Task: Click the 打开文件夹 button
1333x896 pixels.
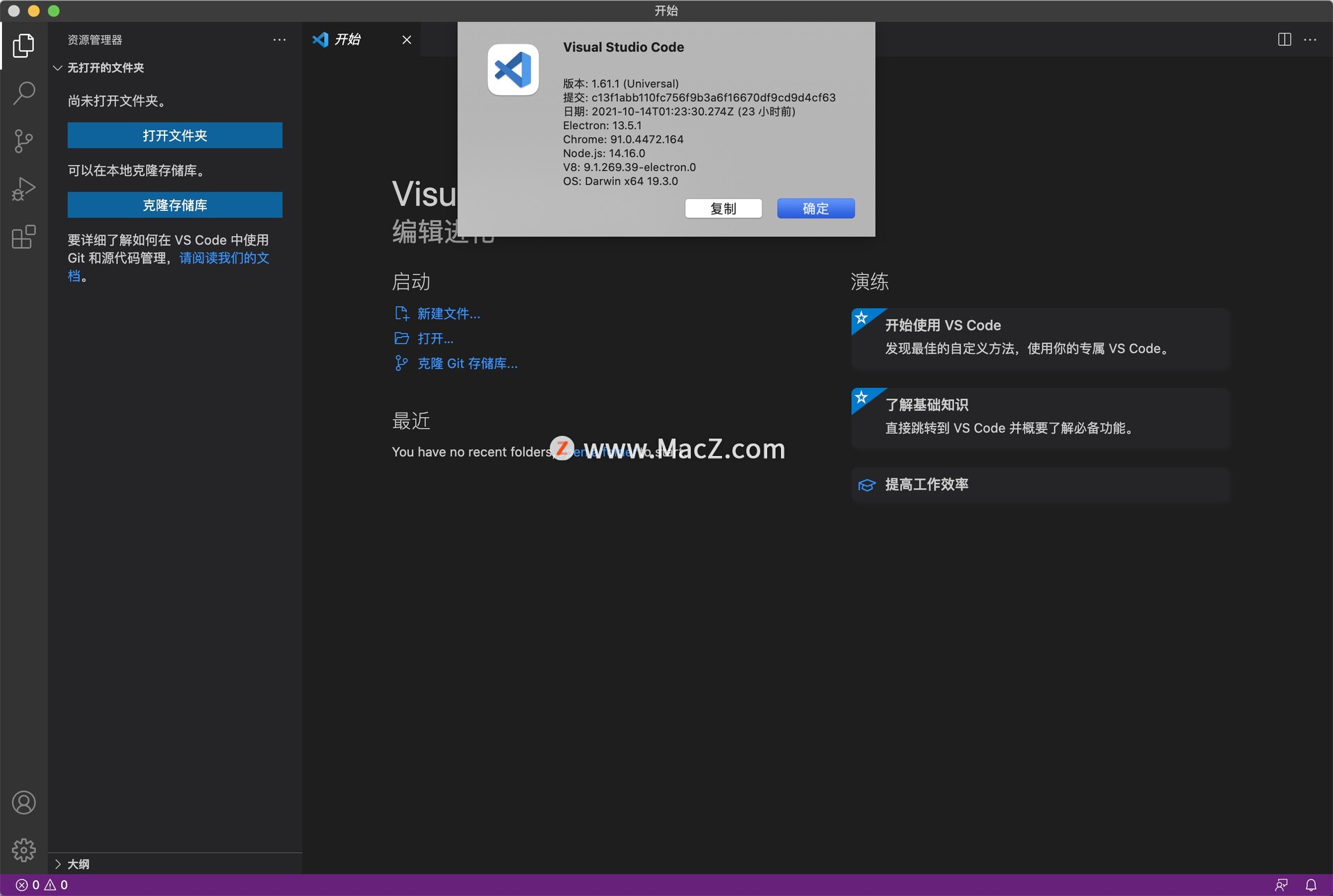Action: [175, 135]
